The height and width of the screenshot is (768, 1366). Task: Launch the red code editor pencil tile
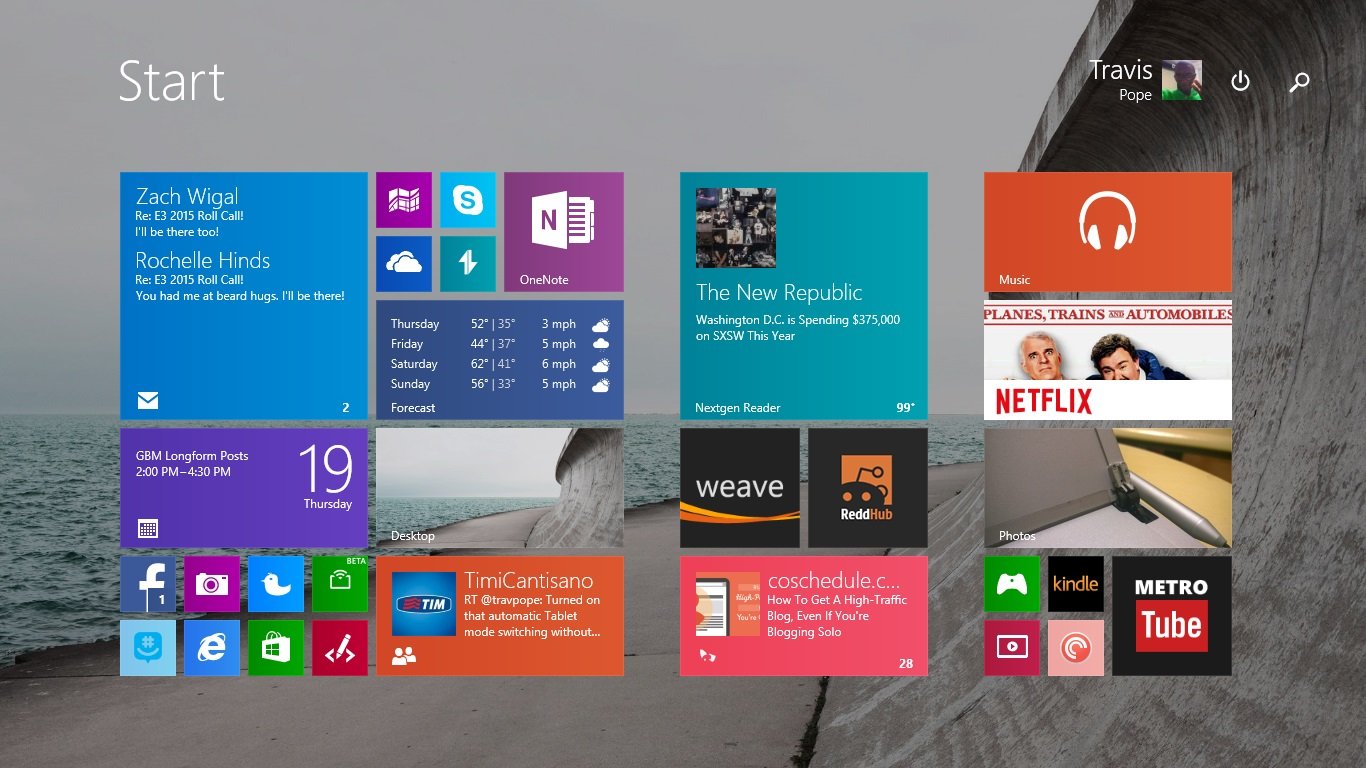click(340, 648)
